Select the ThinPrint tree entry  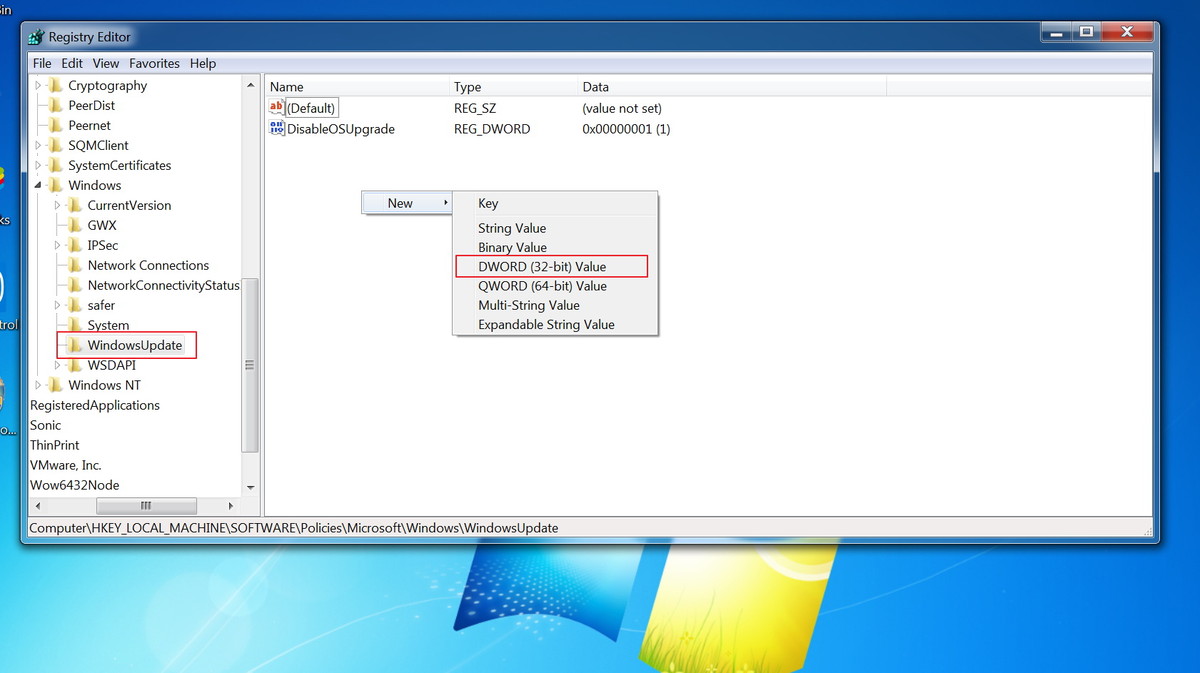[54, 445]
